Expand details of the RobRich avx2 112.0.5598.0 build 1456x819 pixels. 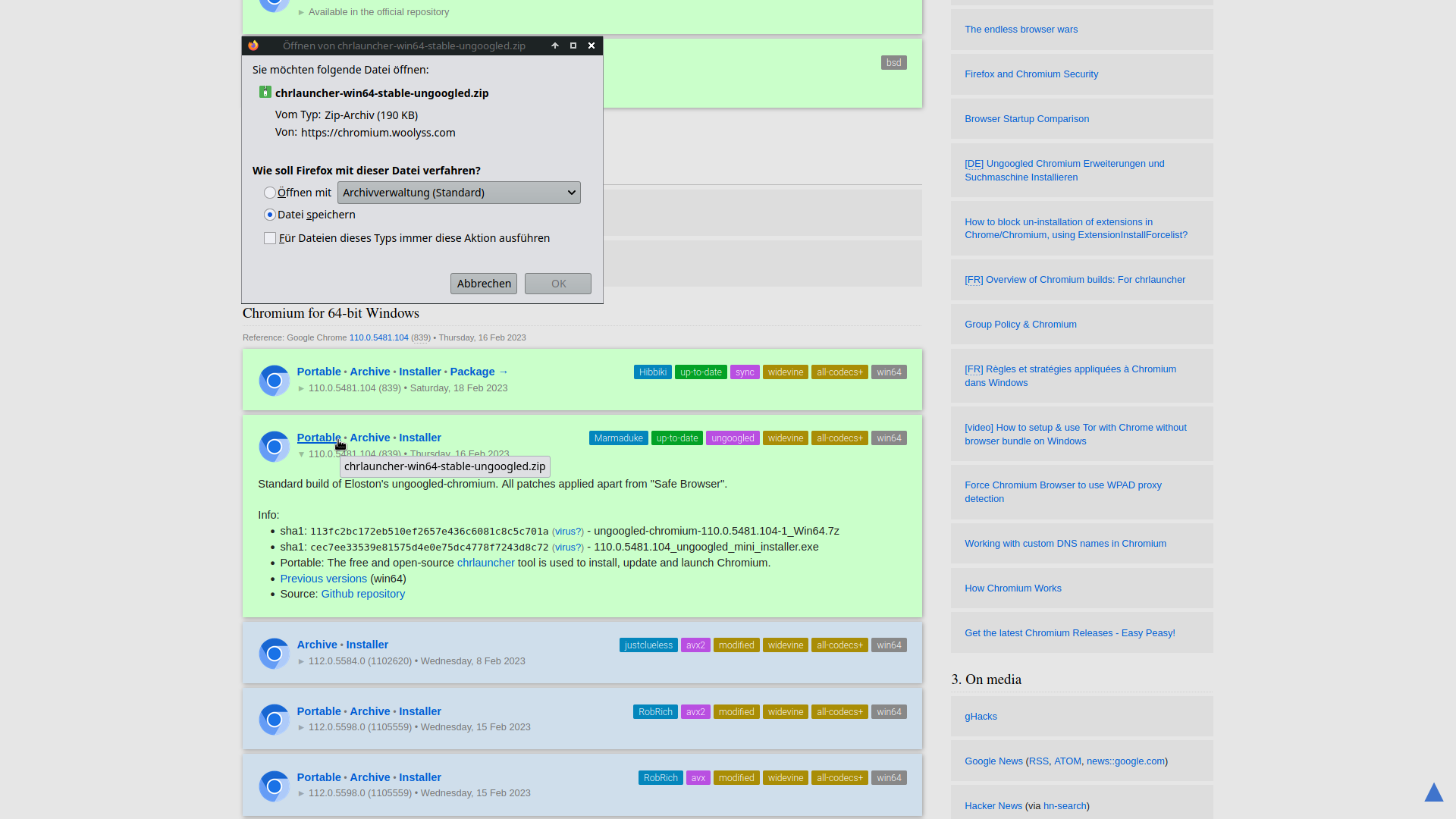(x=301, y=727)
